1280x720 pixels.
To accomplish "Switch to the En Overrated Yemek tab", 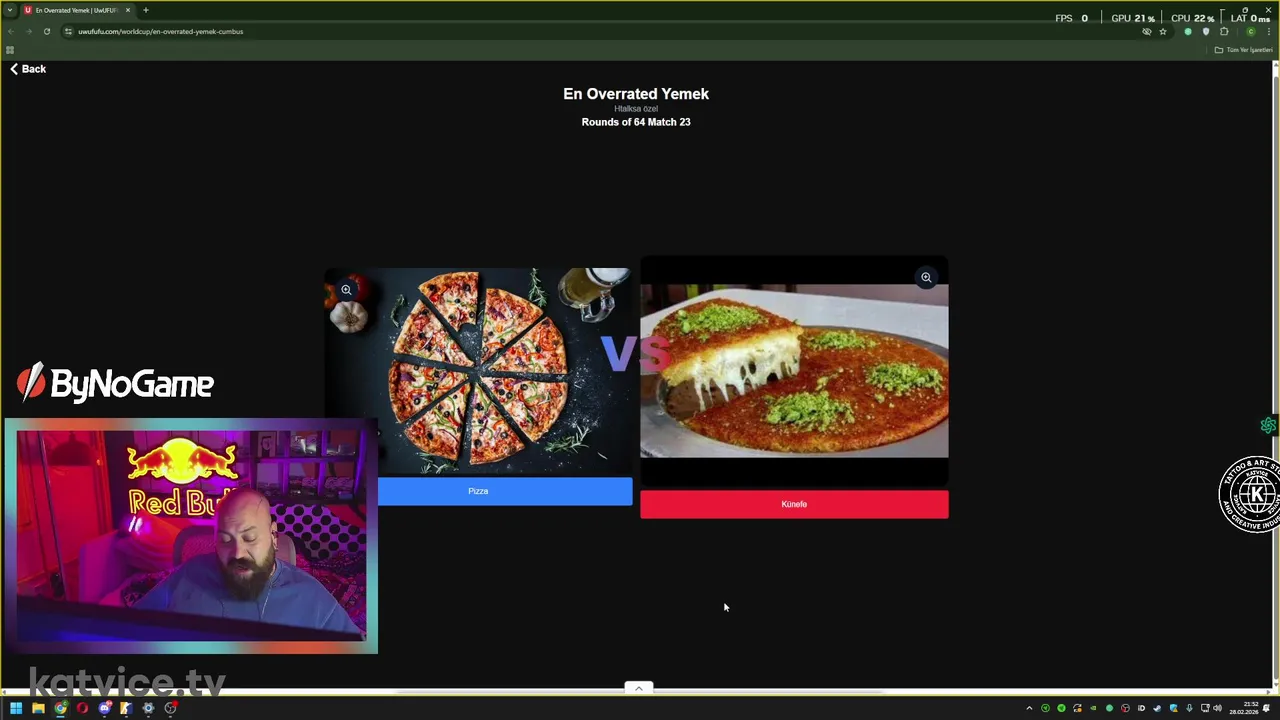I will tap(76, 10).
